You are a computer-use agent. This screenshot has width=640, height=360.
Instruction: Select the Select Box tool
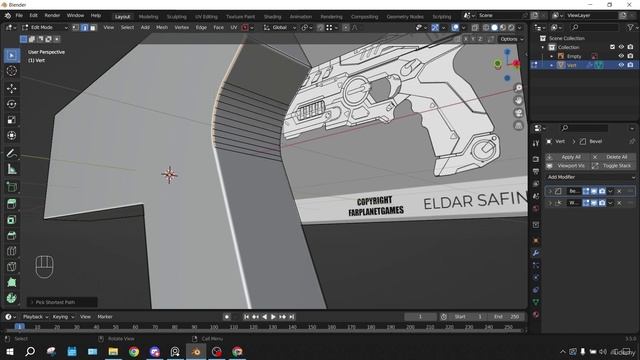12,55
